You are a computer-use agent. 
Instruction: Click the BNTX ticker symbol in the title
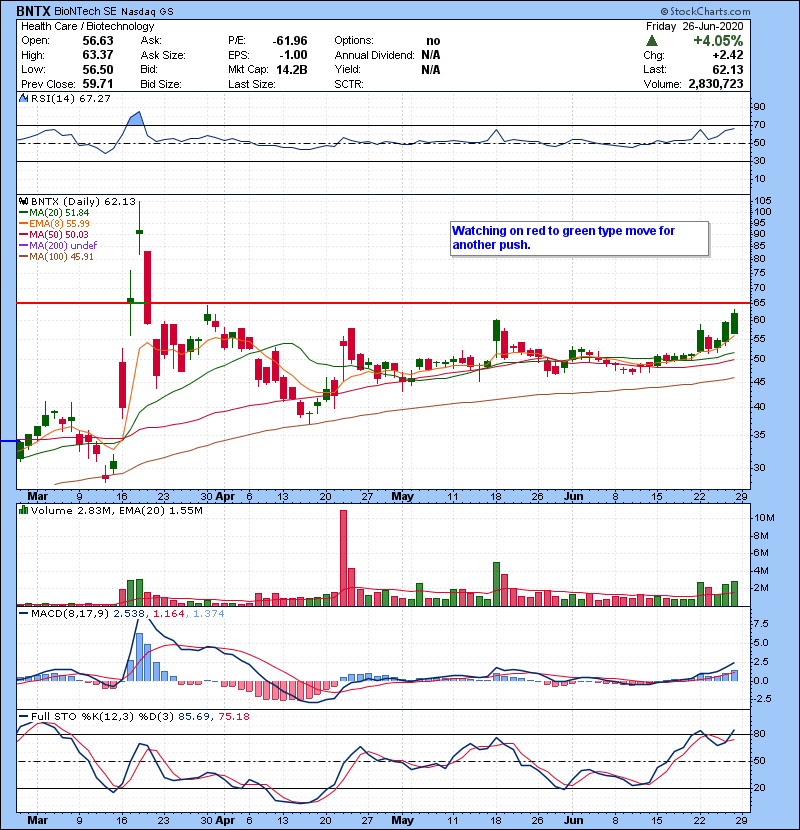(33, 11)
